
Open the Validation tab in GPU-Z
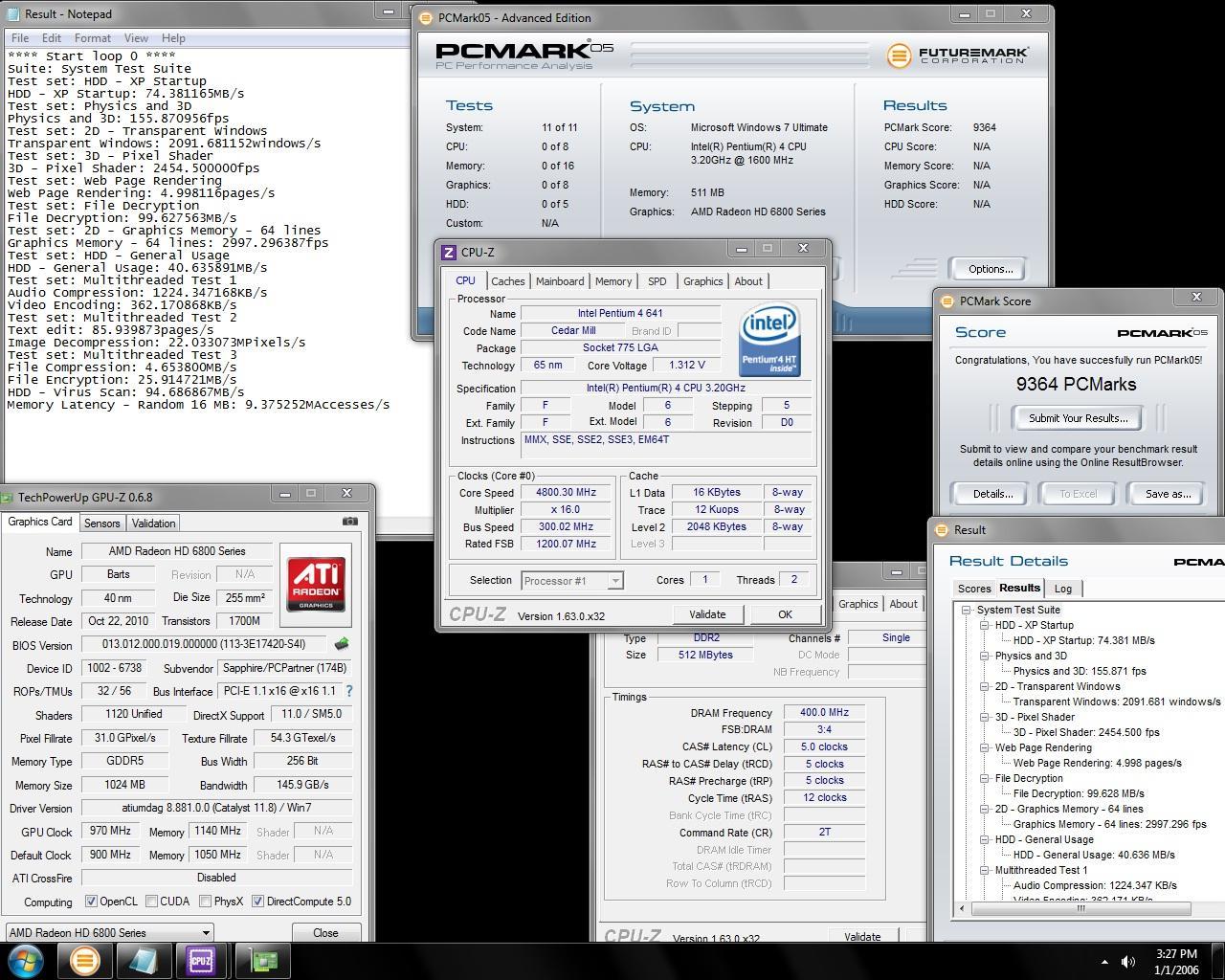point(153,523)
